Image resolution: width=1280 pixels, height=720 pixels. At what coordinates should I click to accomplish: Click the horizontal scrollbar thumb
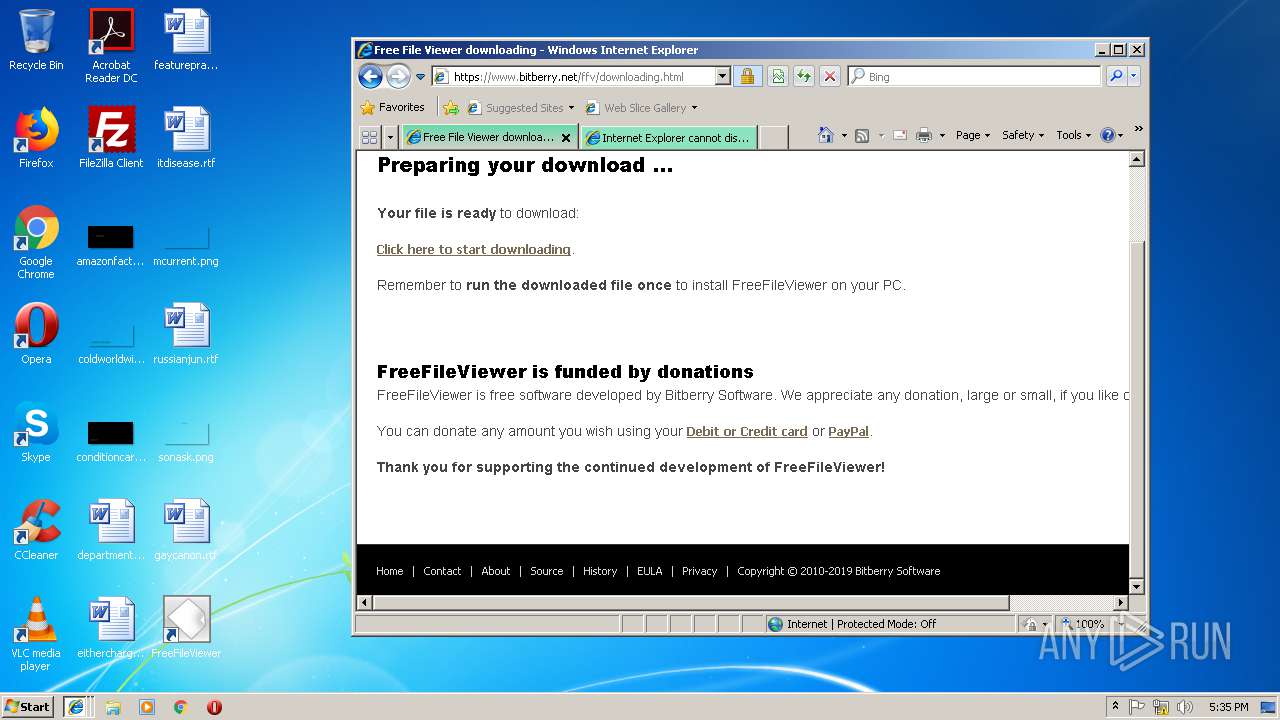click(x=690, y=602)
